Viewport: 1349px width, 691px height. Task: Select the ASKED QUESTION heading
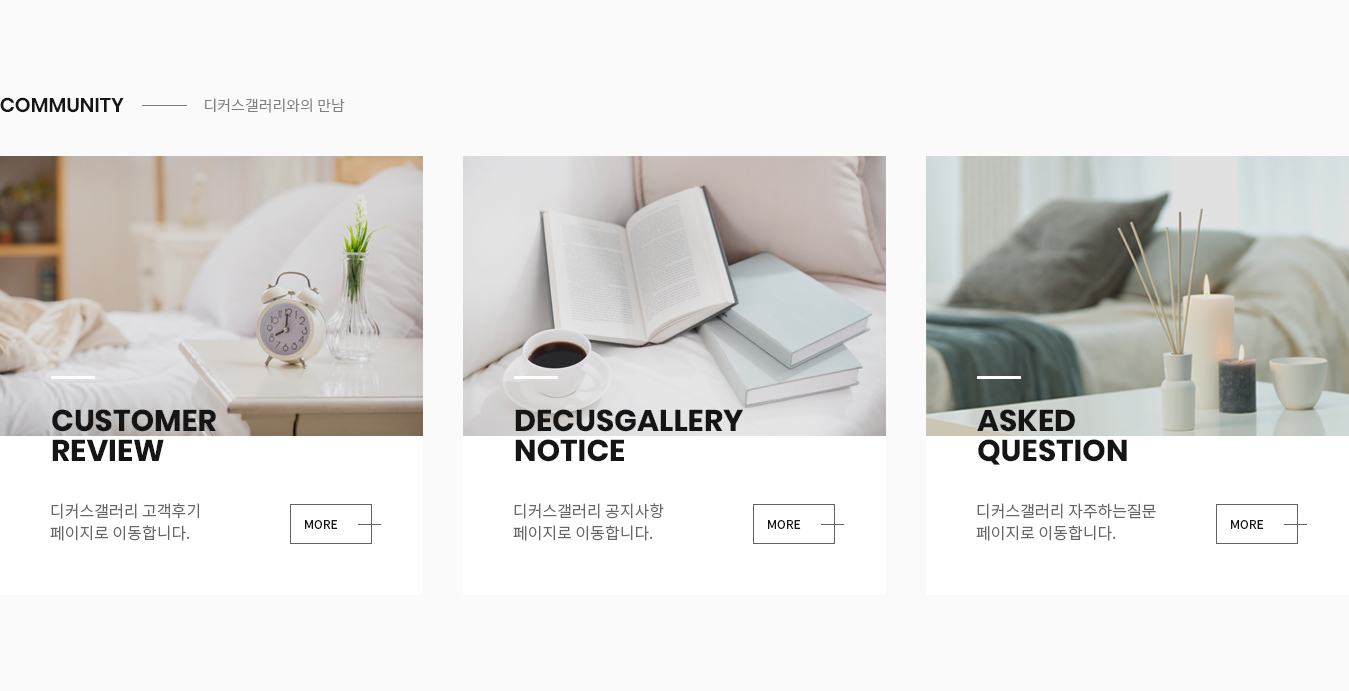1052,436
